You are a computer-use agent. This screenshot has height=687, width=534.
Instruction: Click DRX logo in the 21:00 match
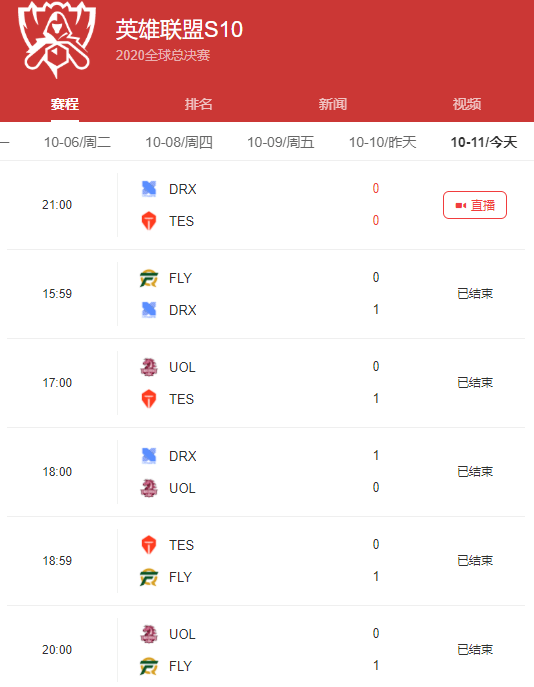[149, 189]
